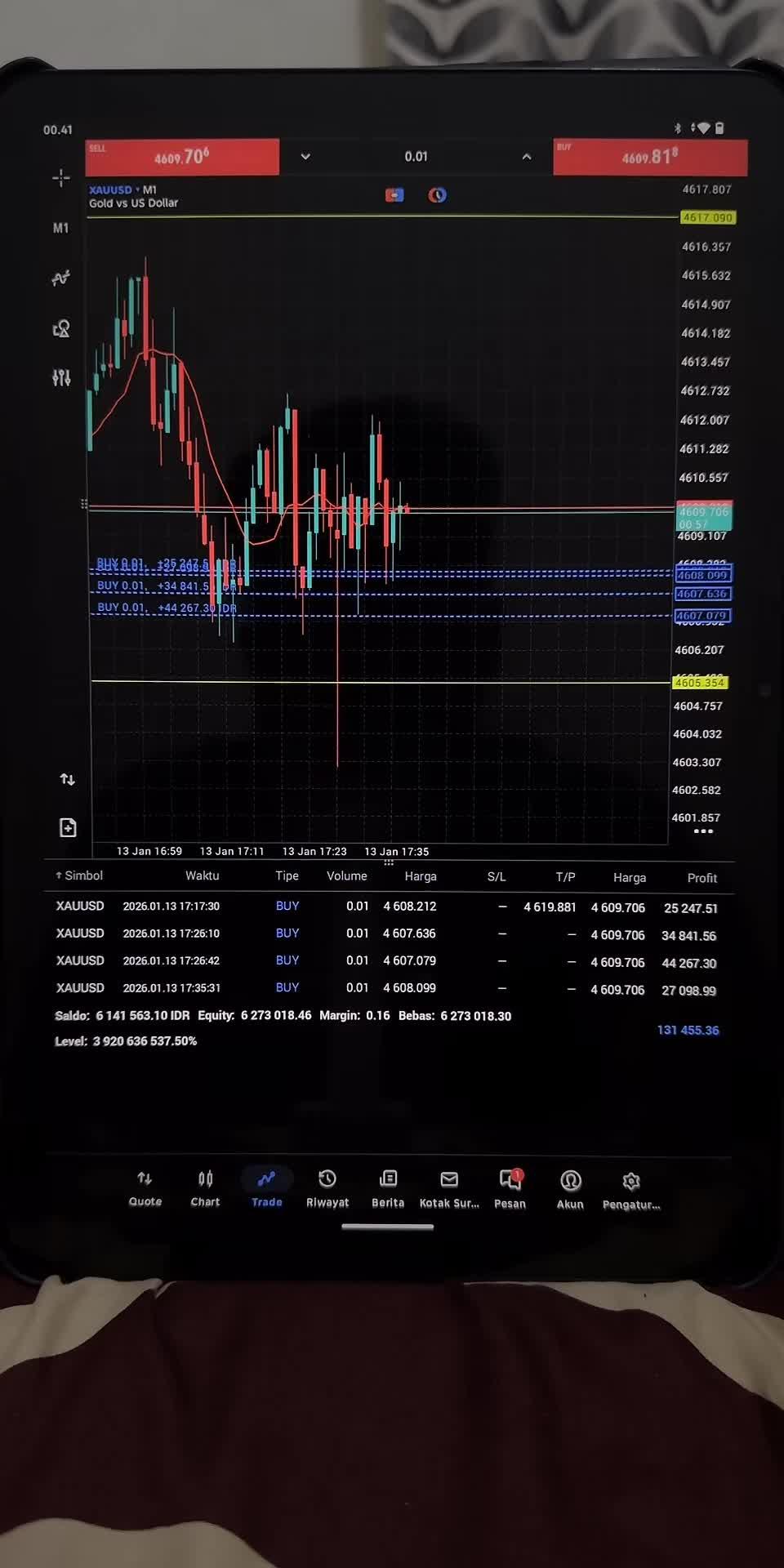
Task: Select the crosshair tool in left sidebar
Action: click(x=61, y=178)
